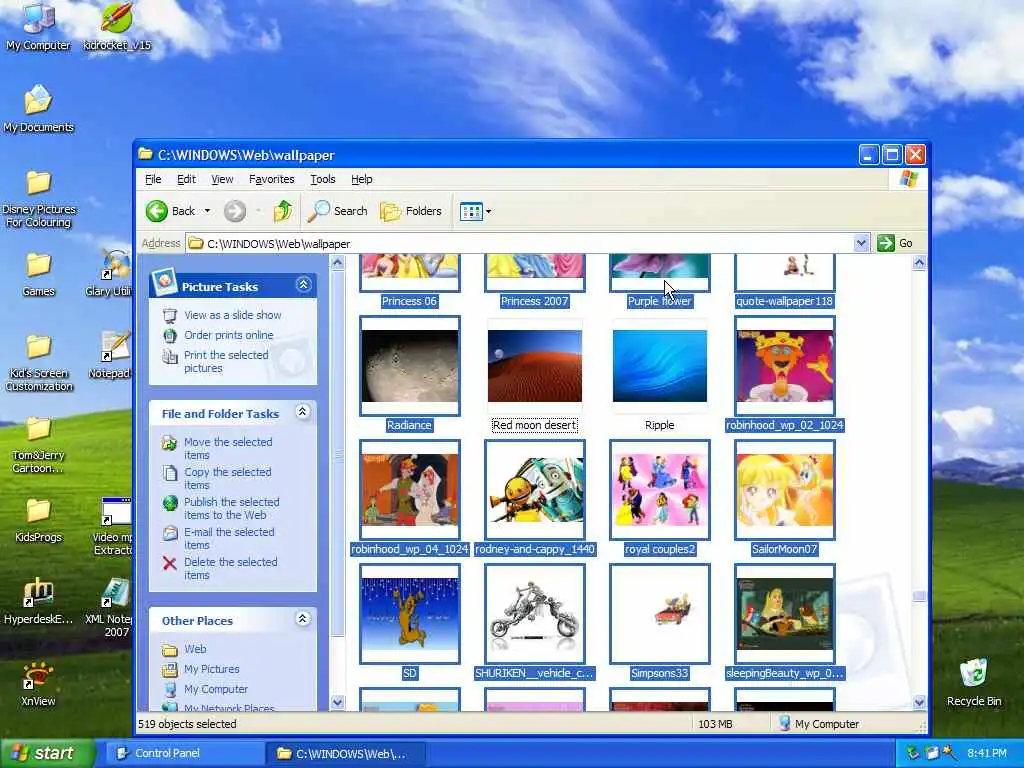The height and width of the screenshot is (768, 1024).
Task: Click View as a slide show
Action: pyautogui.click(x=232, y=315)
